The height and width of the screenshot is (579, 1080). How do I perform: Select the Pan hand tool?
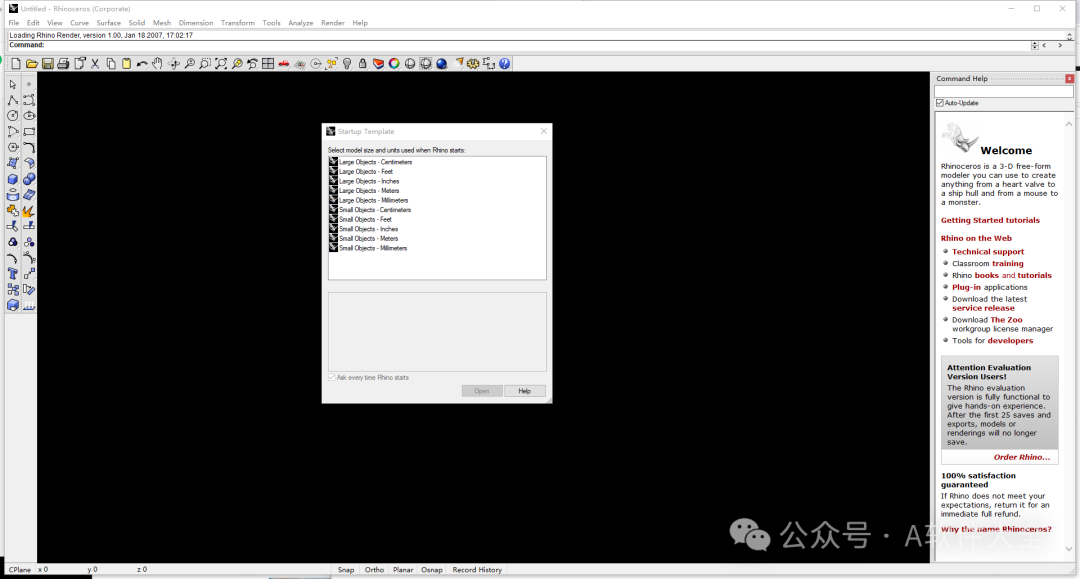[x=158, y=63]
